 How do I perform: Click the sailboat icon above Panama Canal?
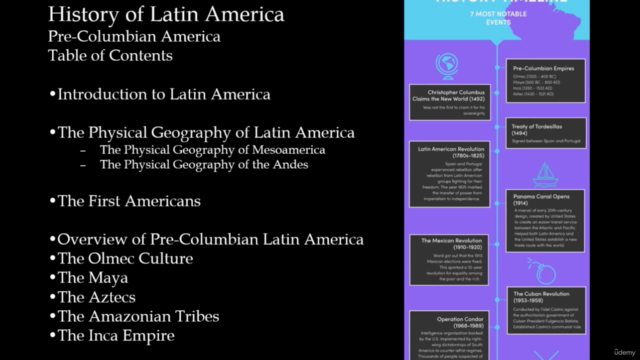pyautogui.click(x=546, y=175)
